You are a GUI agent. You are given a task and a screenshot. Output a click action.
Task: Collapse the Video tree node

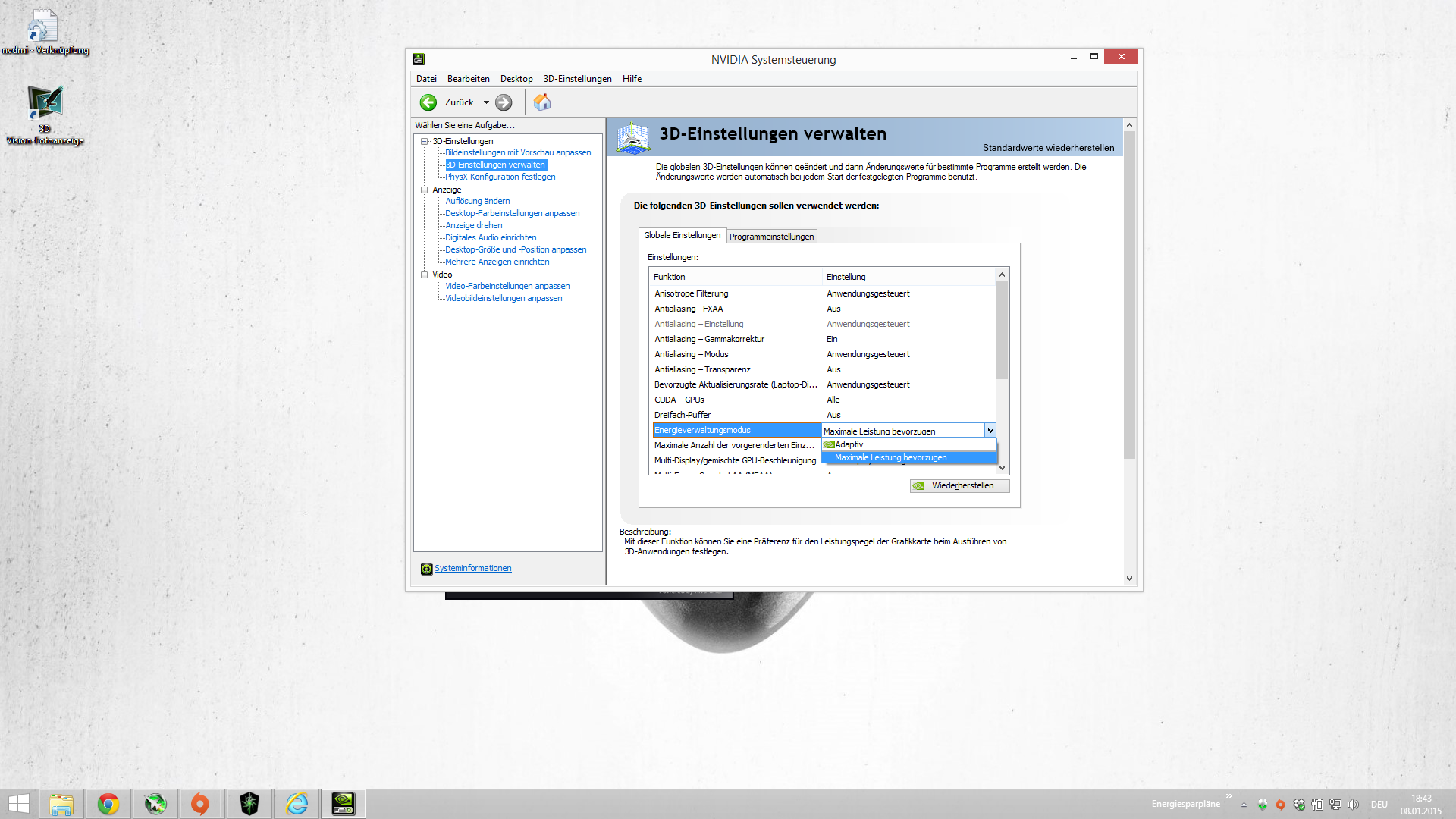[x=425, y=275]
